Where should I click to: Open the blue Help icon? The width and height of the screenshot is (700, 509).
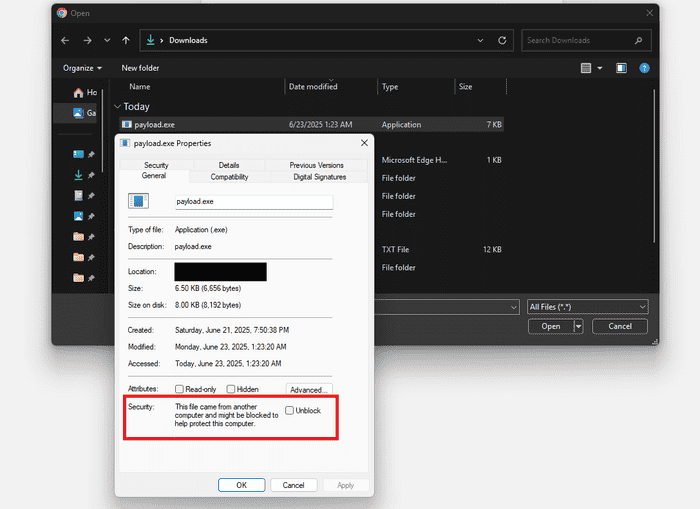[644, 68]
